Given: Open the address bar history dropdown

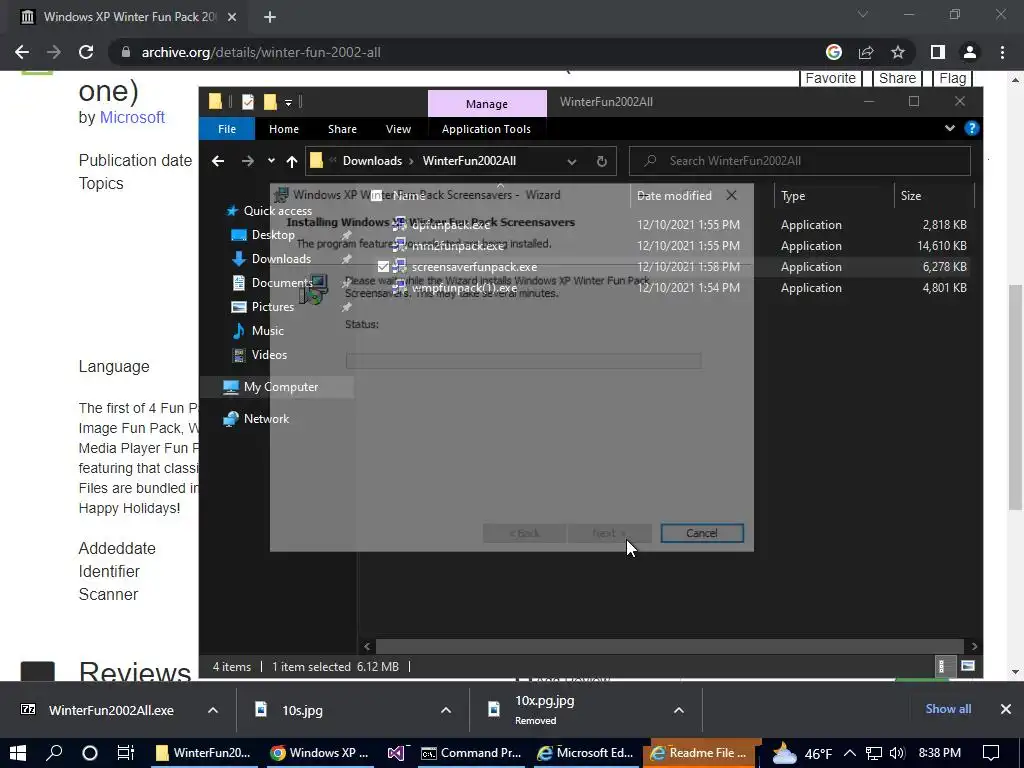Looking at the screenshot, I should click(571, 161).
